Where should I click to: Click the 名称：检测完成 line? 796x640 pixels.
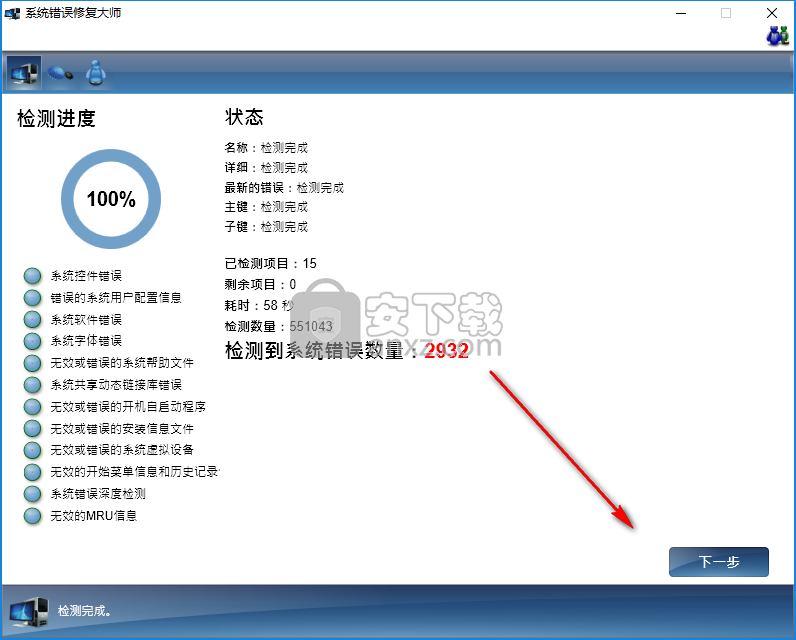pos(266,148)
